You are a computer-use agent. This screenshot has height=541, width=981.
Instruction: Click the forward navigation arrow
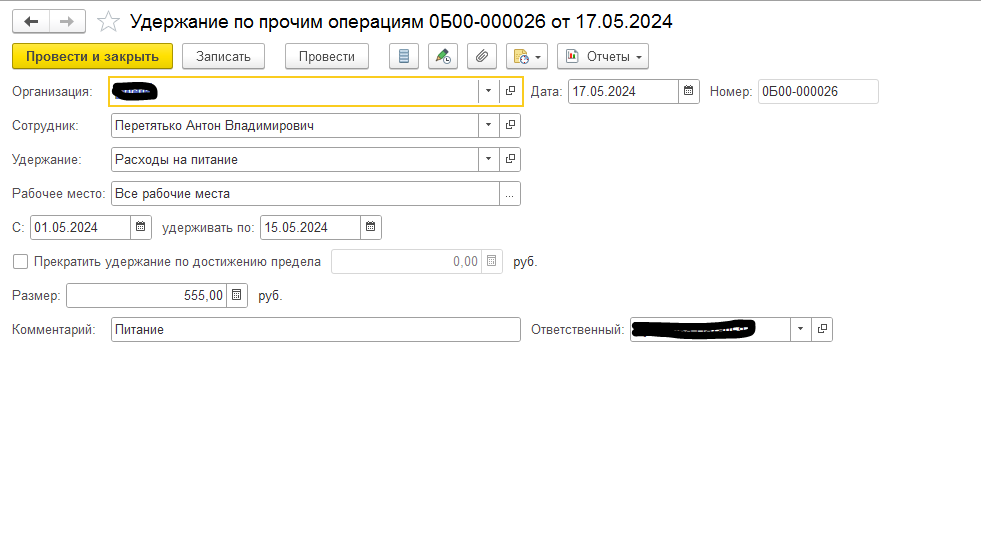click(67, 21)
